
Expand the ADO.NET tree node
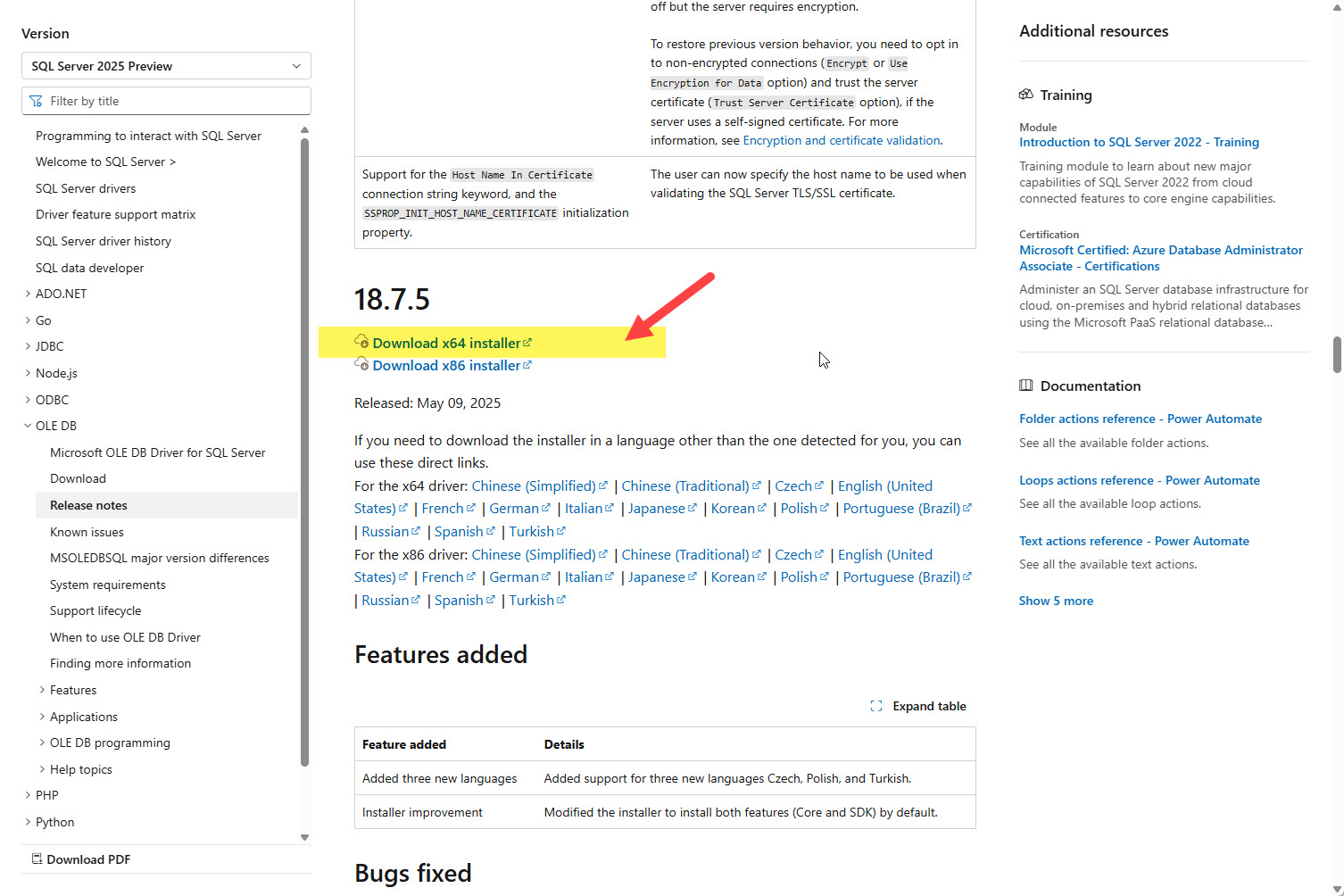click(28, 294)
